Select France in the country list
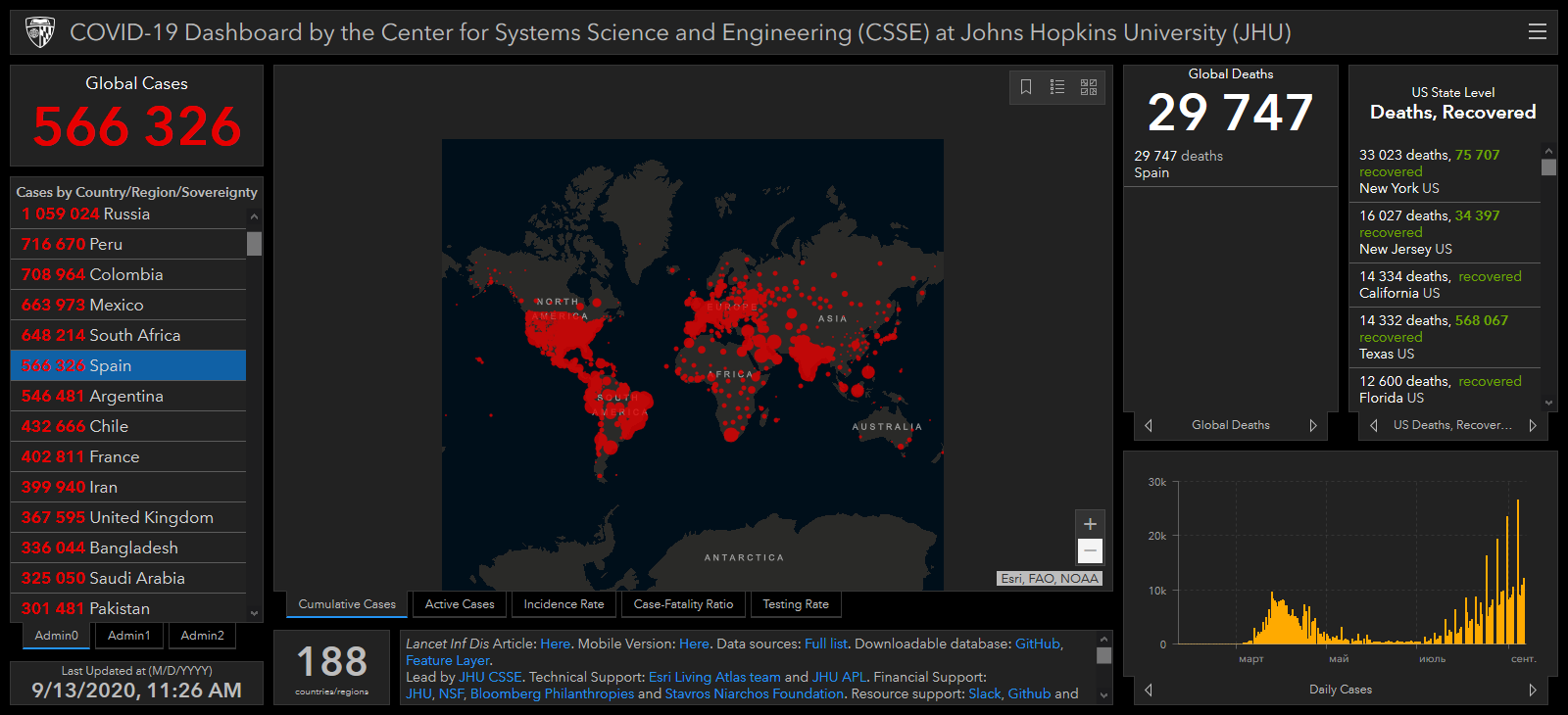This screenshot has height=715, width=1568. pyautogui.click(x=128, y=456)
